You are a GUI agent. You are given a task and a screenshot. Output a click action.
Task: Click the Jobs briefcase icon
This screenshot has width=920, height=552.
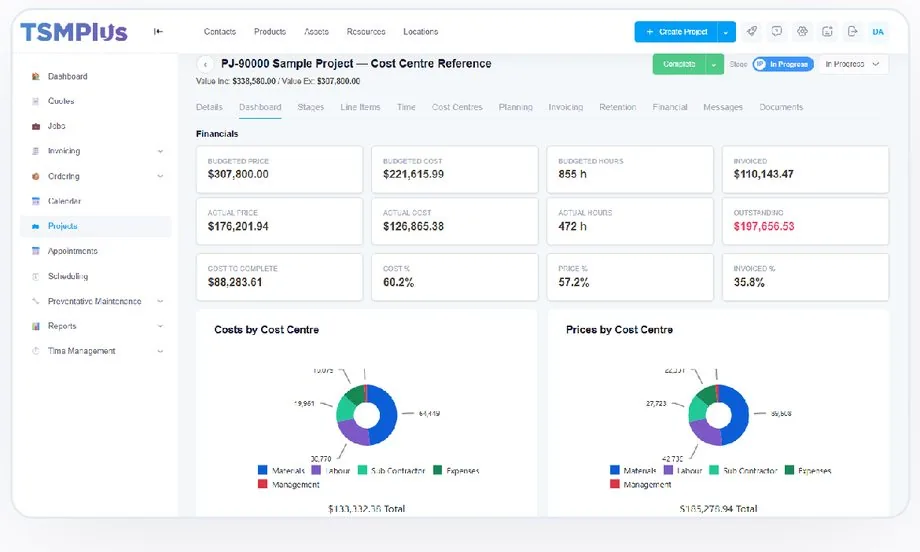(36, 126)
